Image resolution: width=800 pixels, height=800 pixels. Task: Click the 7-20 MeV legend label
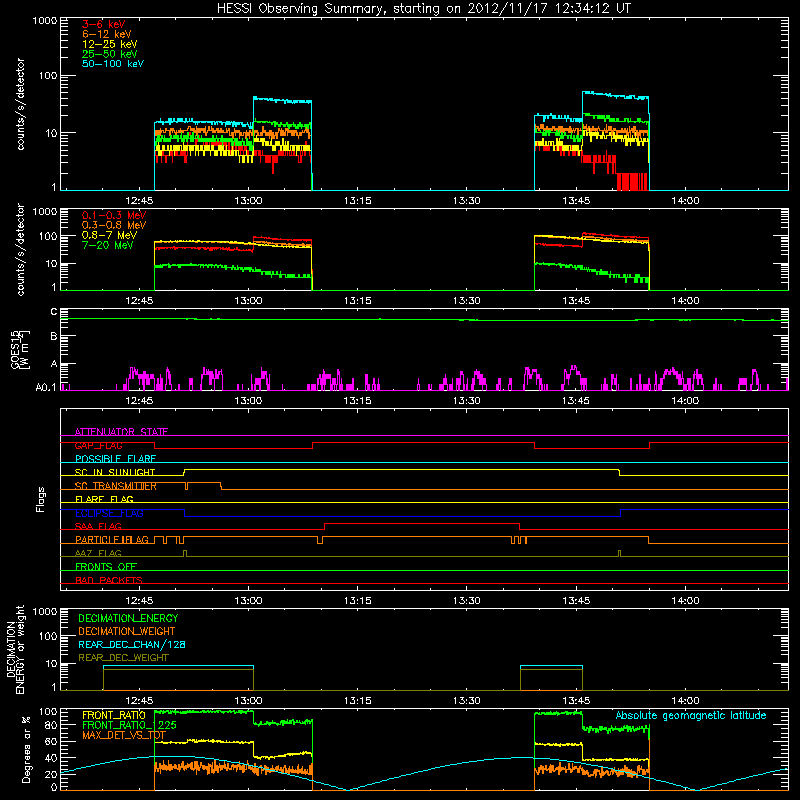click(x=107, y=245)
